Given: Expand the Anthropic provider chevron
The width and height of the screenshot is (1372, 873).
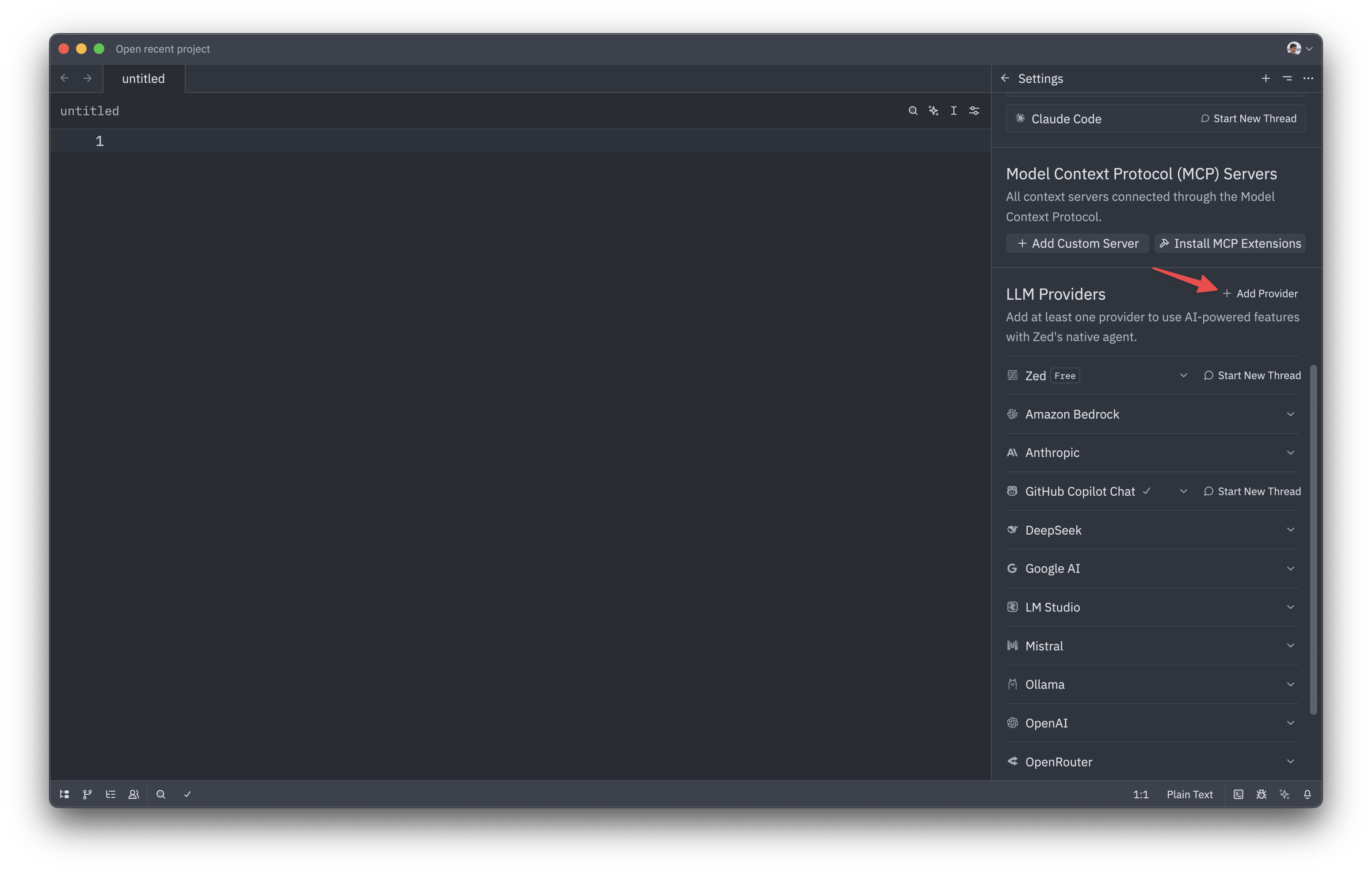Looking at the screenshot, I should [x=1291, y=452].
